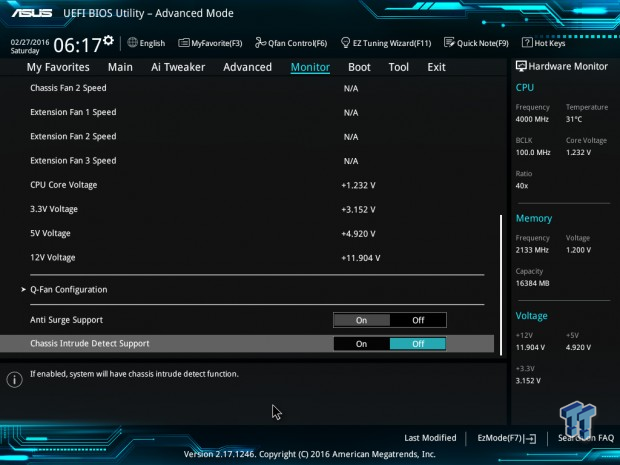Click the +1.232 V core voltage value

point(358,185)
